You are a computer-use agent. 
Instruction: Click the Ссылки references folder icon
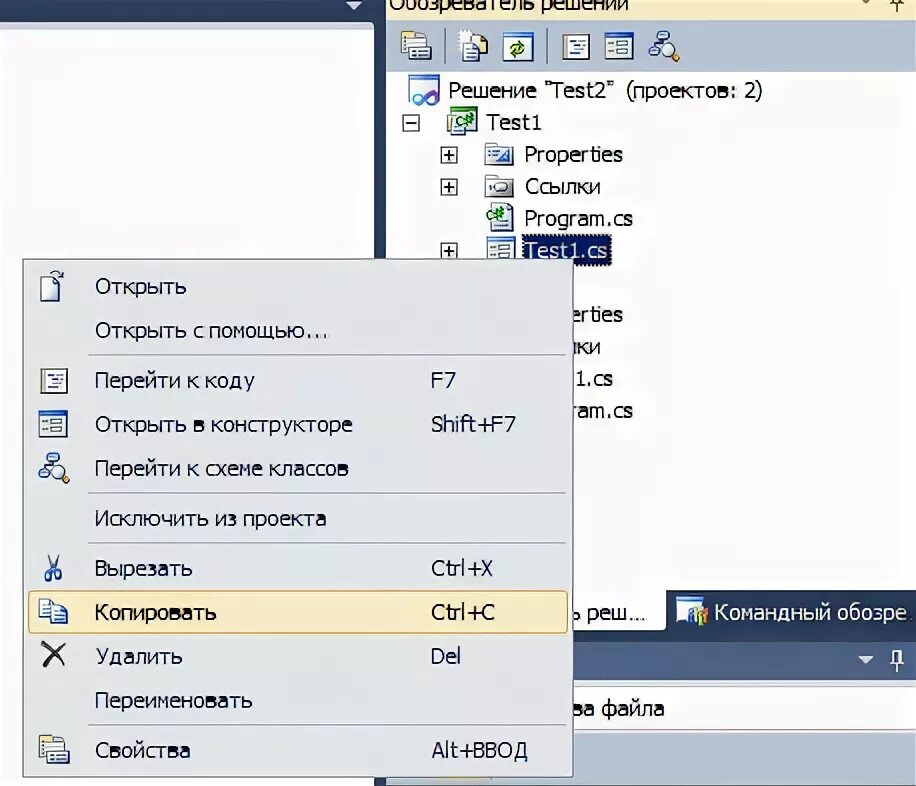pos(499,187)
